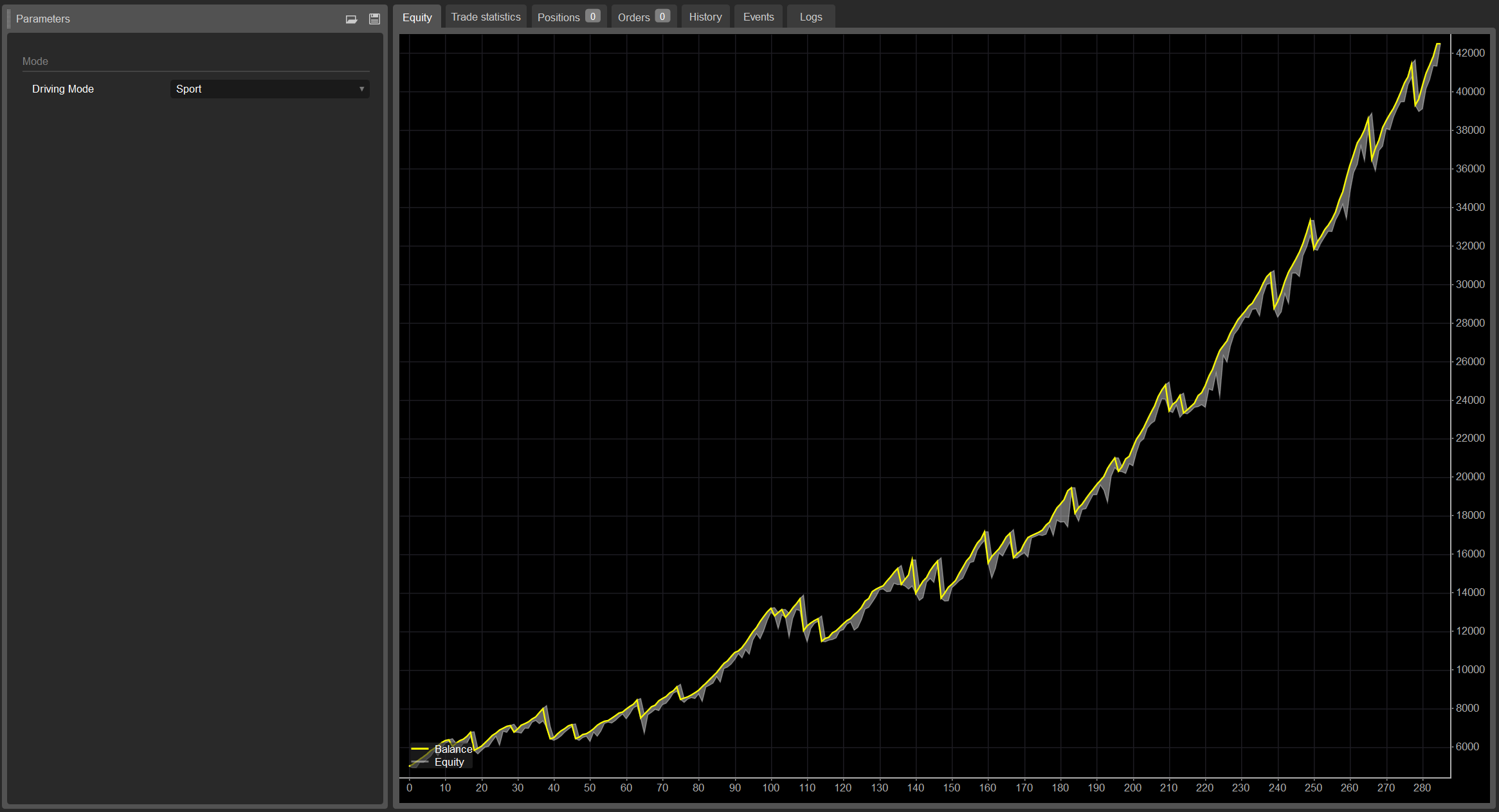This screenshot has width=1499, height=812.
Task: Click the yellow Balance line swatch in legend
Action: pyautogui.click(x=420, y=749)
